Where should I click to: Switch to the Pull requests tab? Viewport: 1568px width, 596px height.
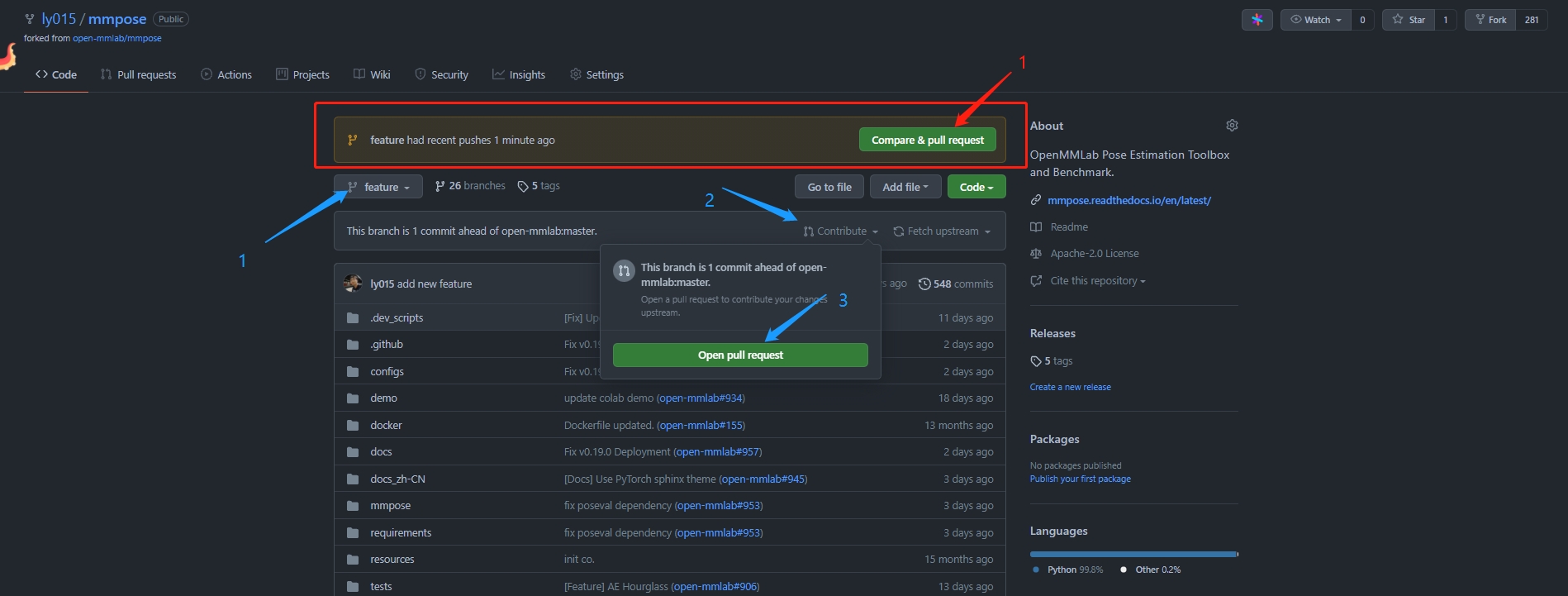tap(138, 74)
